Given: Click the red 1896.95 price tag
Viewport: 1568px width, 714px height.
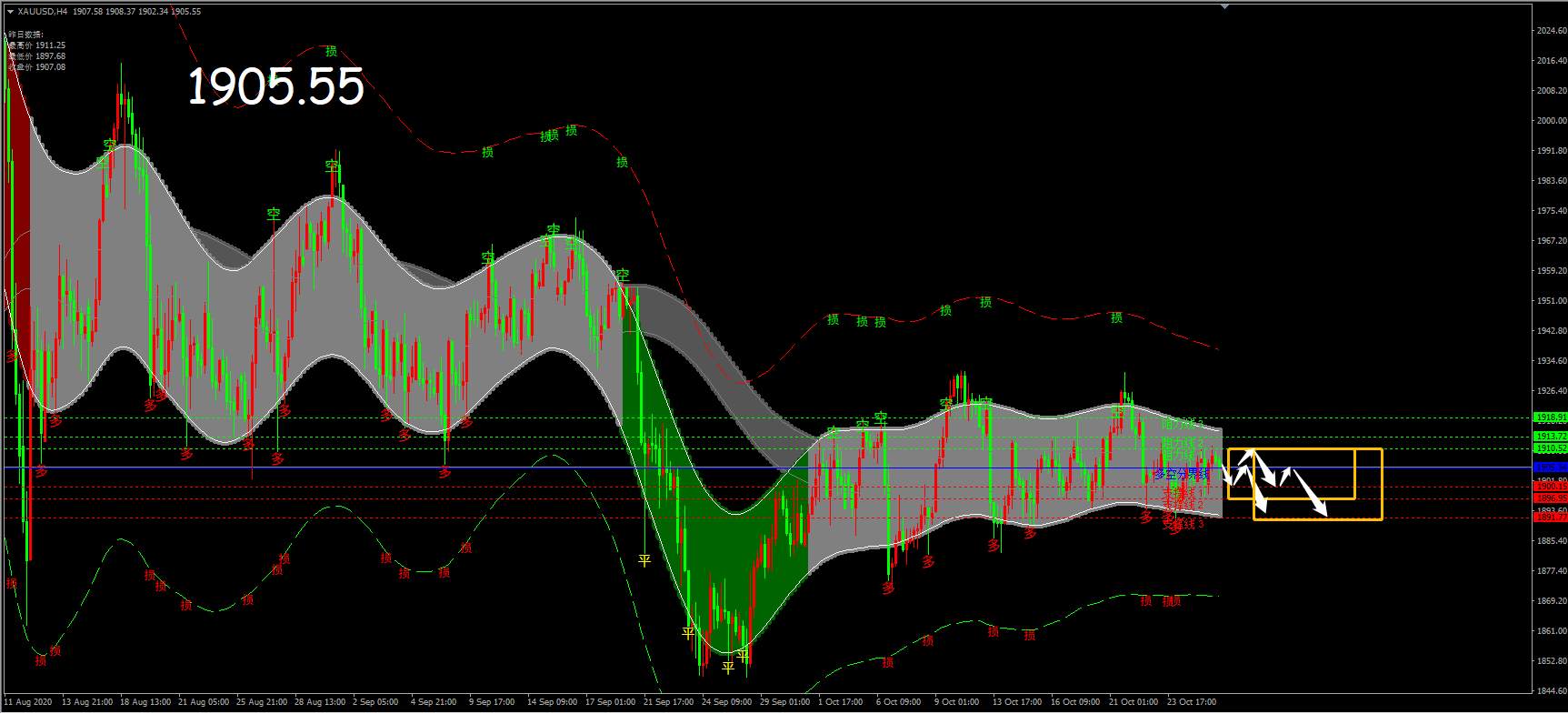Looking at the screenshot, I should click(x=1550, y=498).
